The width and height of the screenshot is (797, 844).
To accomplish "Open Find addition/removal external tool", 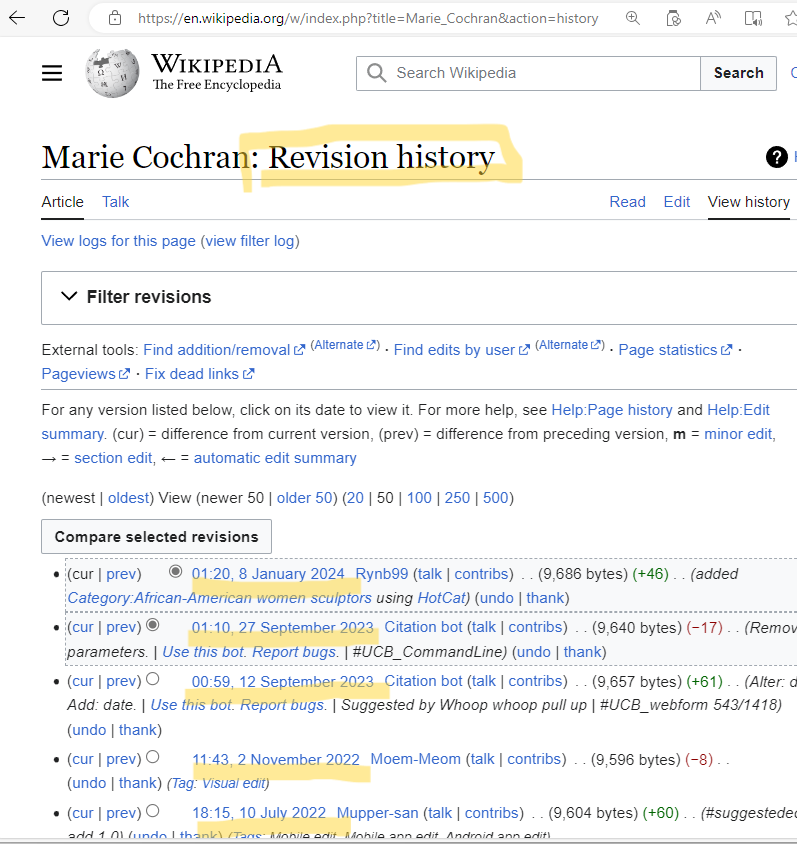I will (x=224, y=350).
